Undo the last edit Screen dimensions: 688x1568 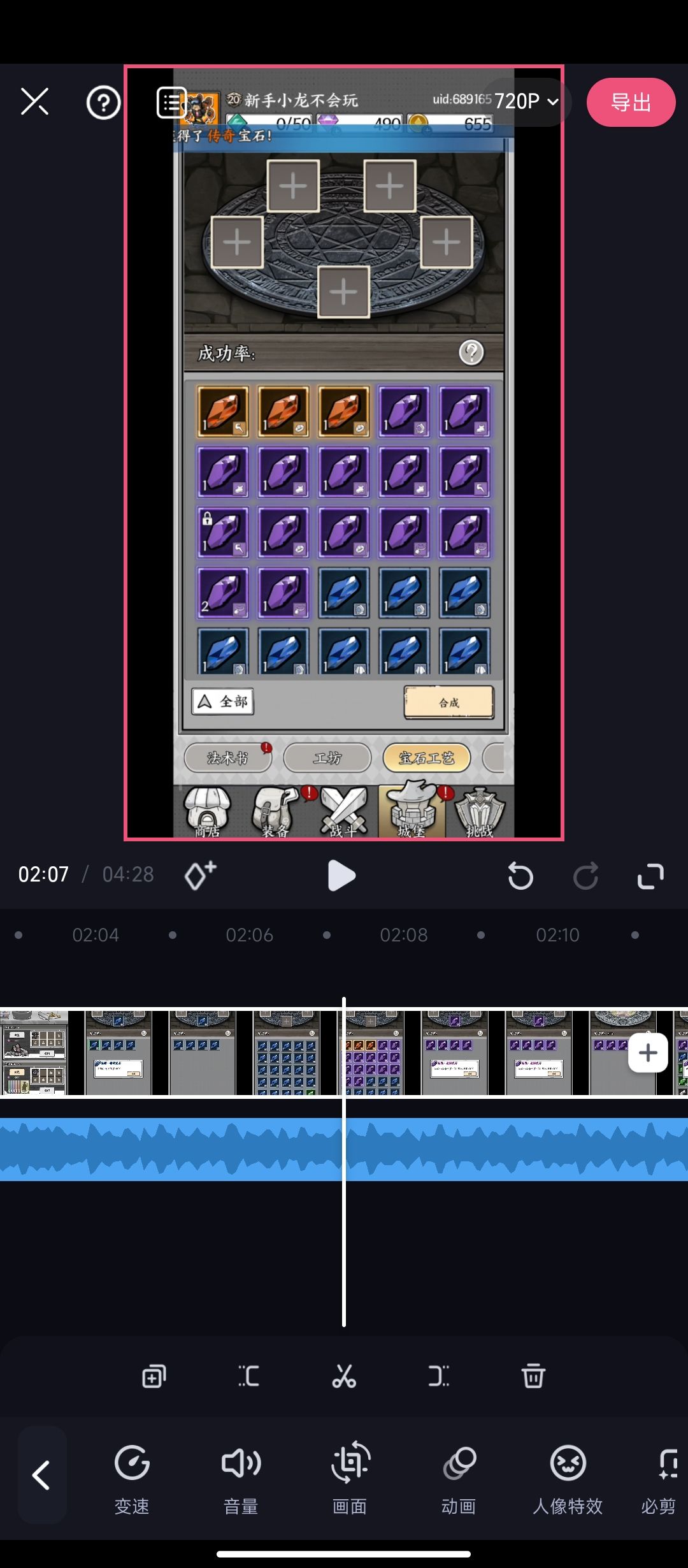click(520, 876)
